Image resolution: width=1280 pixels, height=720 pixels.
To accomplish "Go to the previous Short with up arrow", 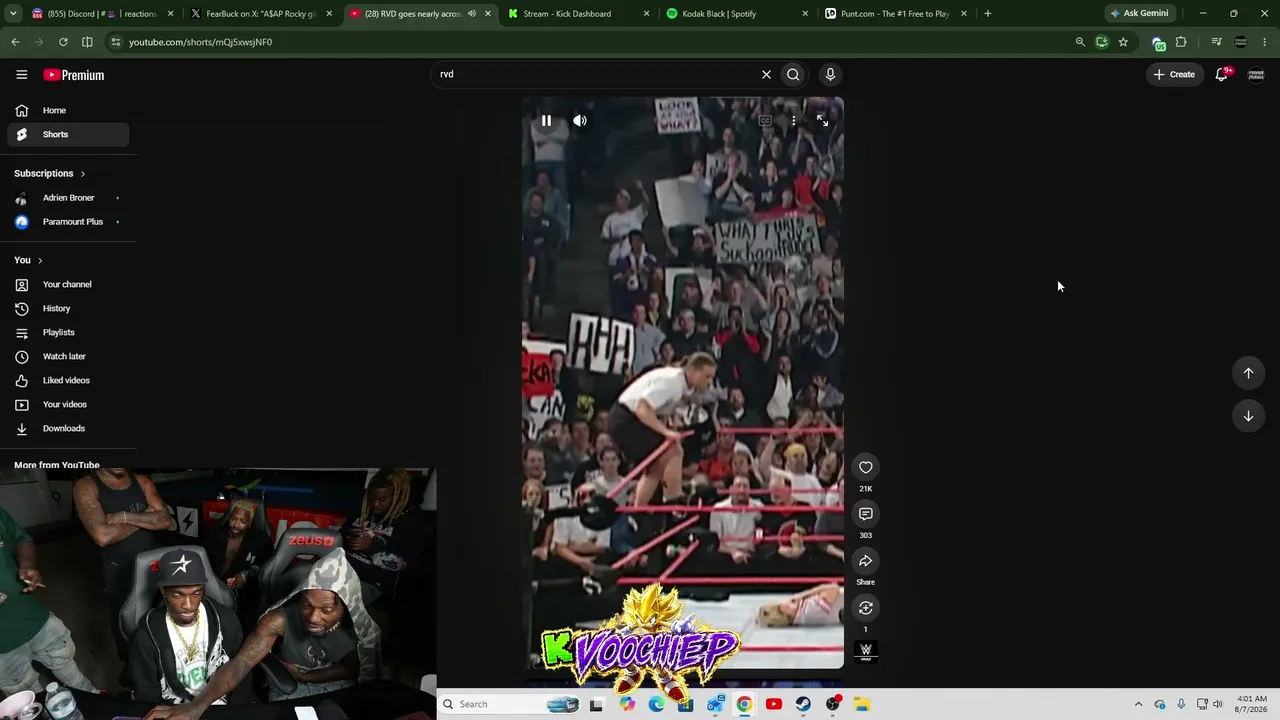I will click(x=1248, y=373).
